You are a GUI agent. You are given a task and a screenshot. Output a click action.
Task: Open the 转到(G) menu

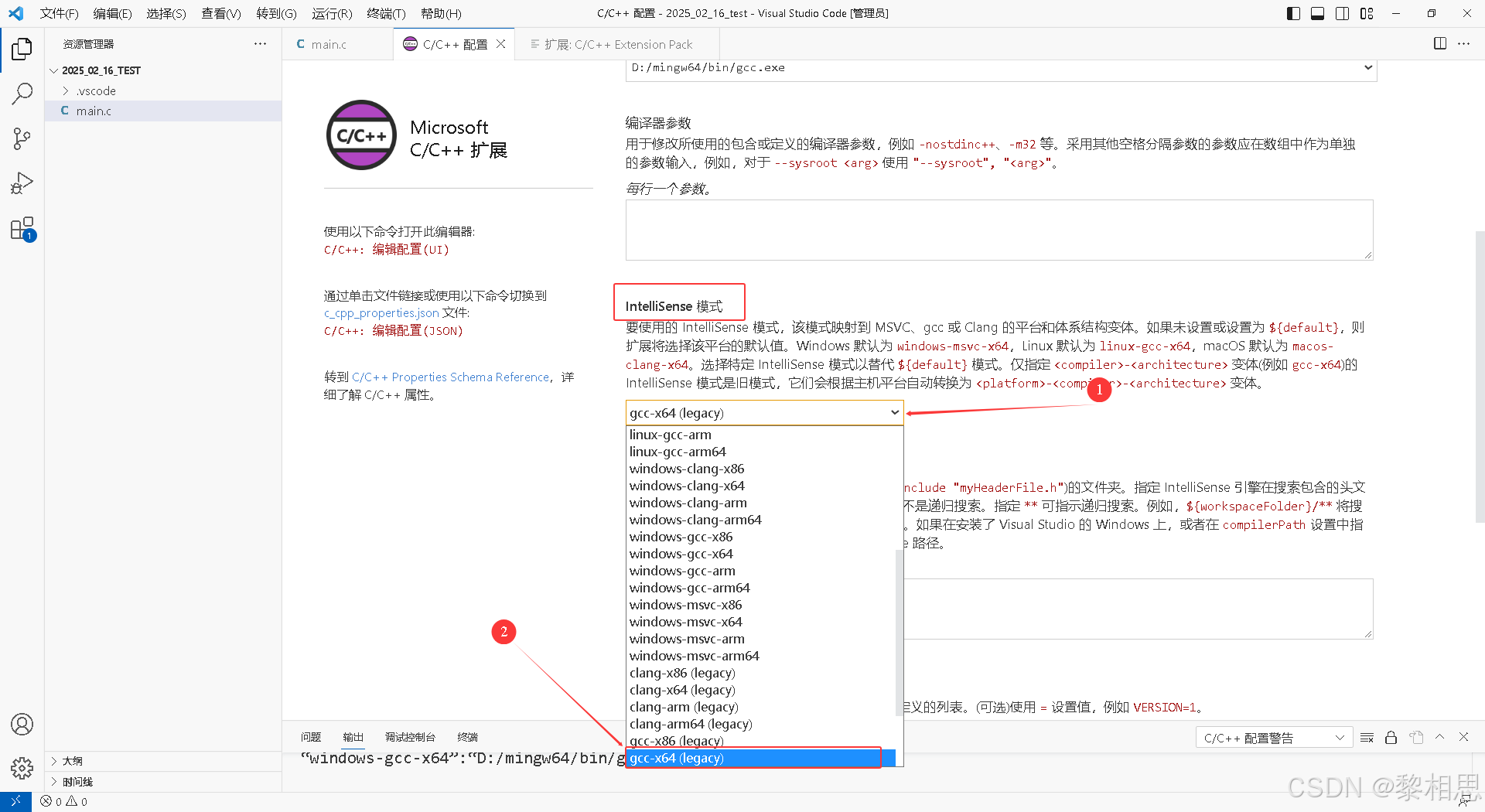[x=276, y=13]
